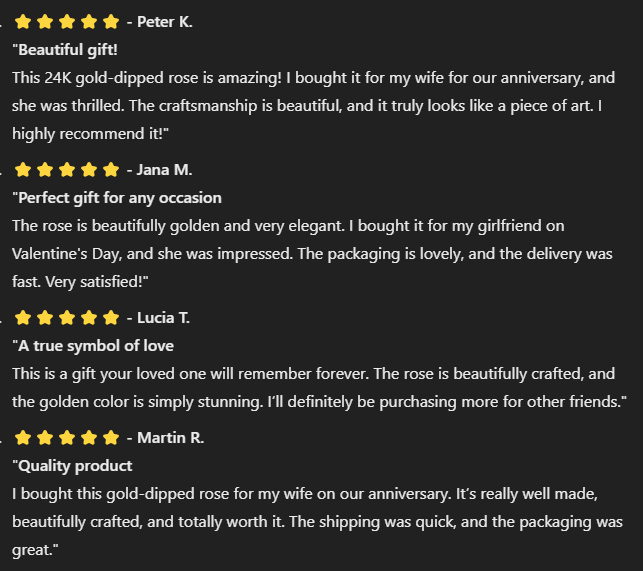This screenshot has width=643, height=571.
Task: Click the fifth star of Peter K.'s rating
Action: point(111,22)
